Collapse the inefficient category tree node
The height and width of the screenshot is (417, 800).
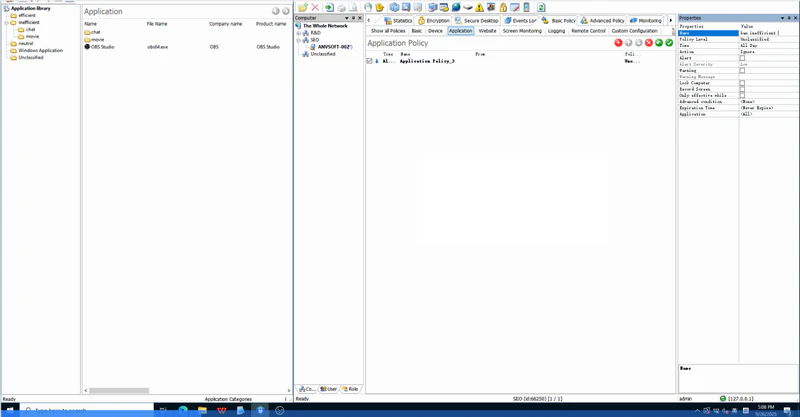(7, 22)
